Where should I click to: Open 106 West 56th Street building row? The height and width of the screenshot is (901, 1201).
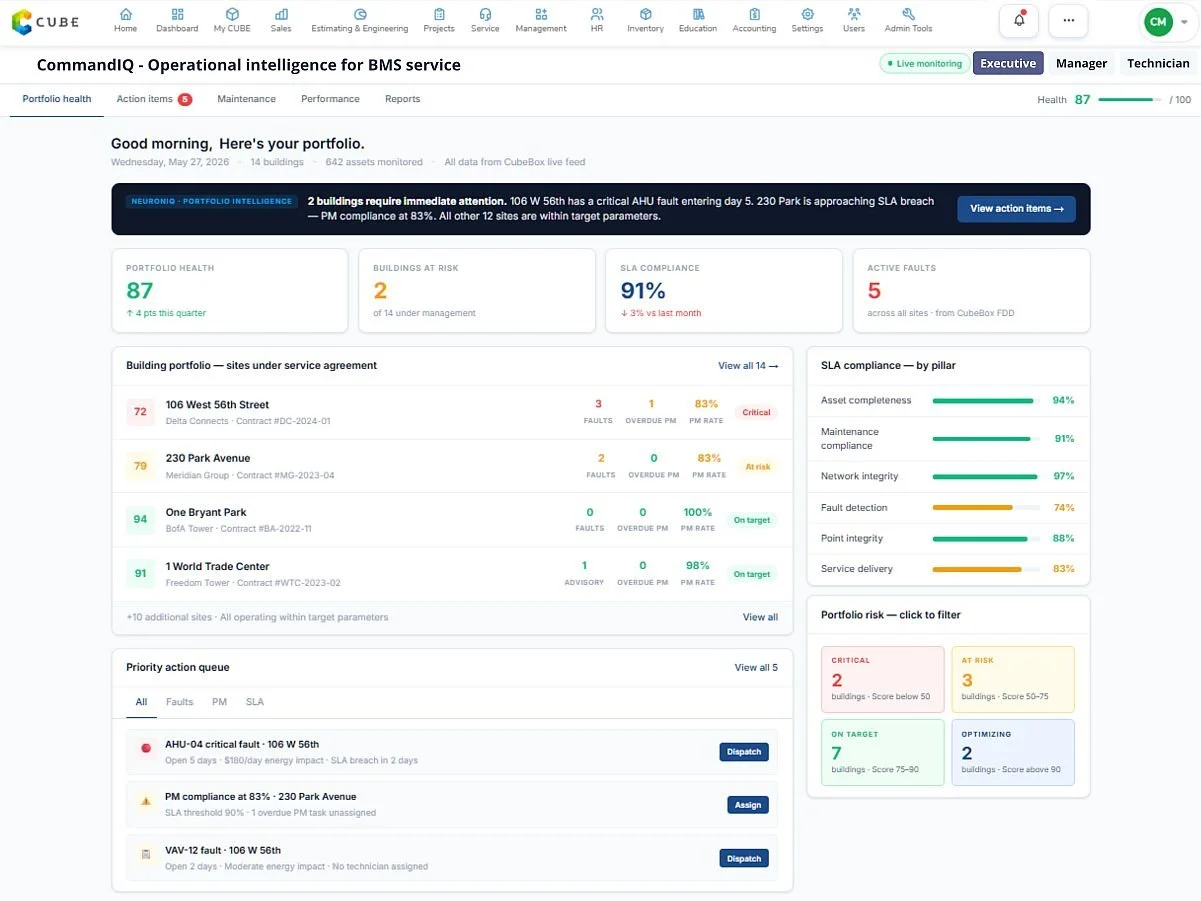[452, 412]
